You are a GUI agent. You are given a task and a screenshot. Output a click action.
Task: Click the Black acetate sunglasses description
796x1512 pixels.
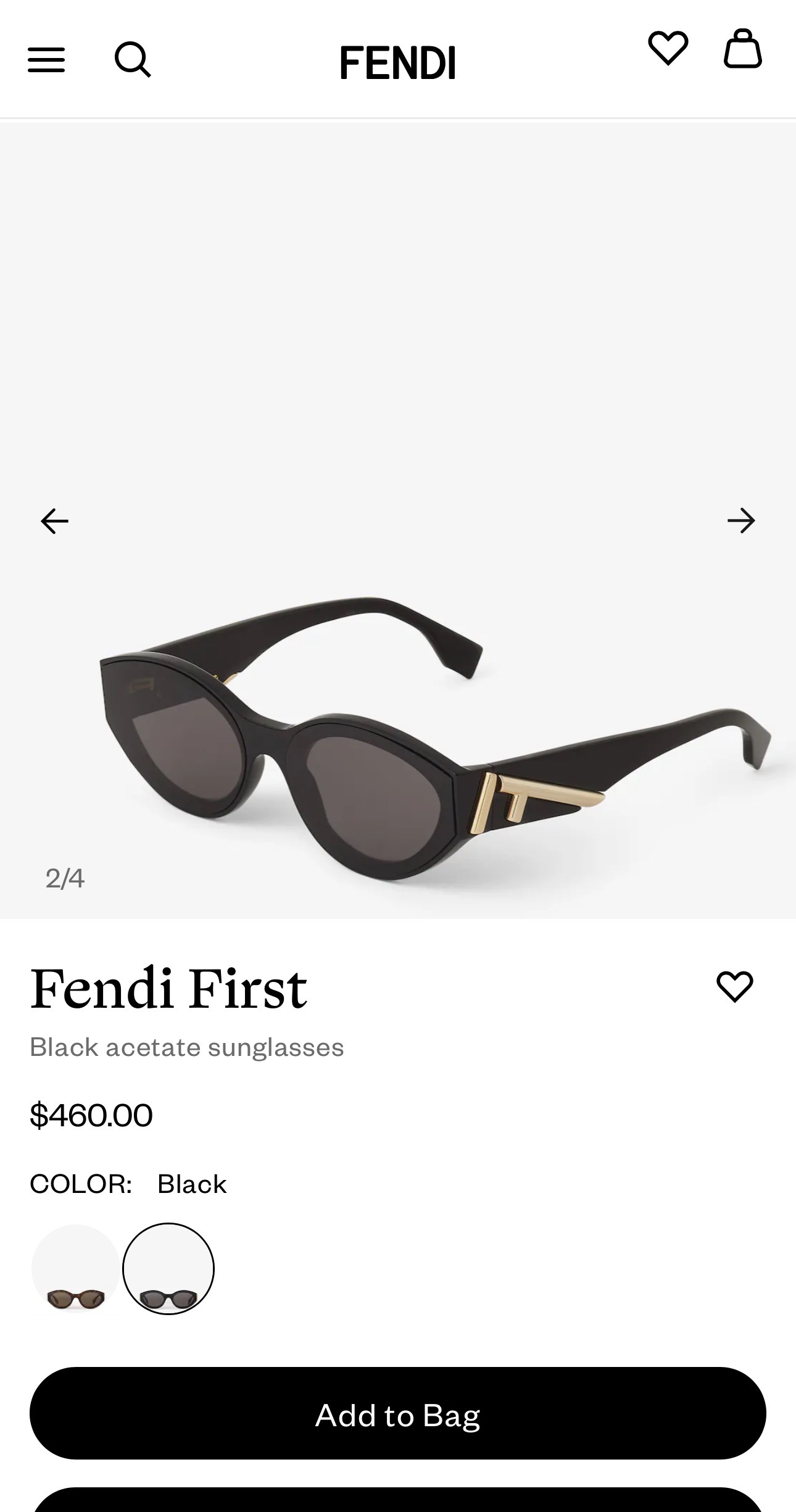187,1047
